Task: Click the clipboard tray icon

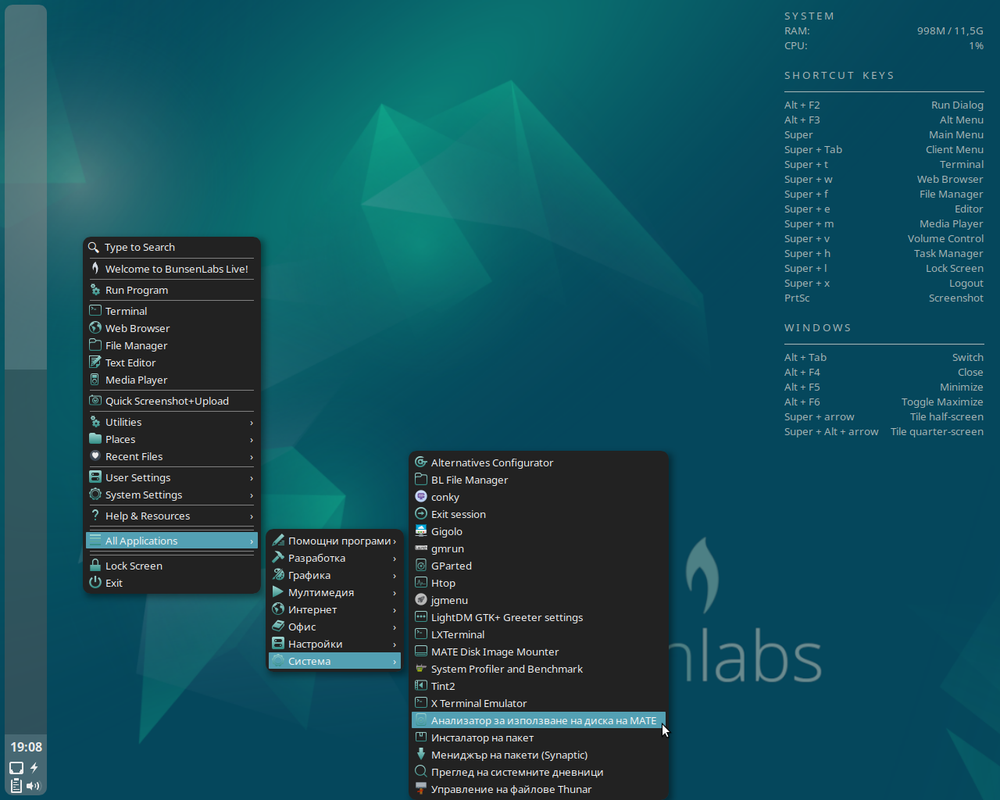Action: click(x=17, y=786)
